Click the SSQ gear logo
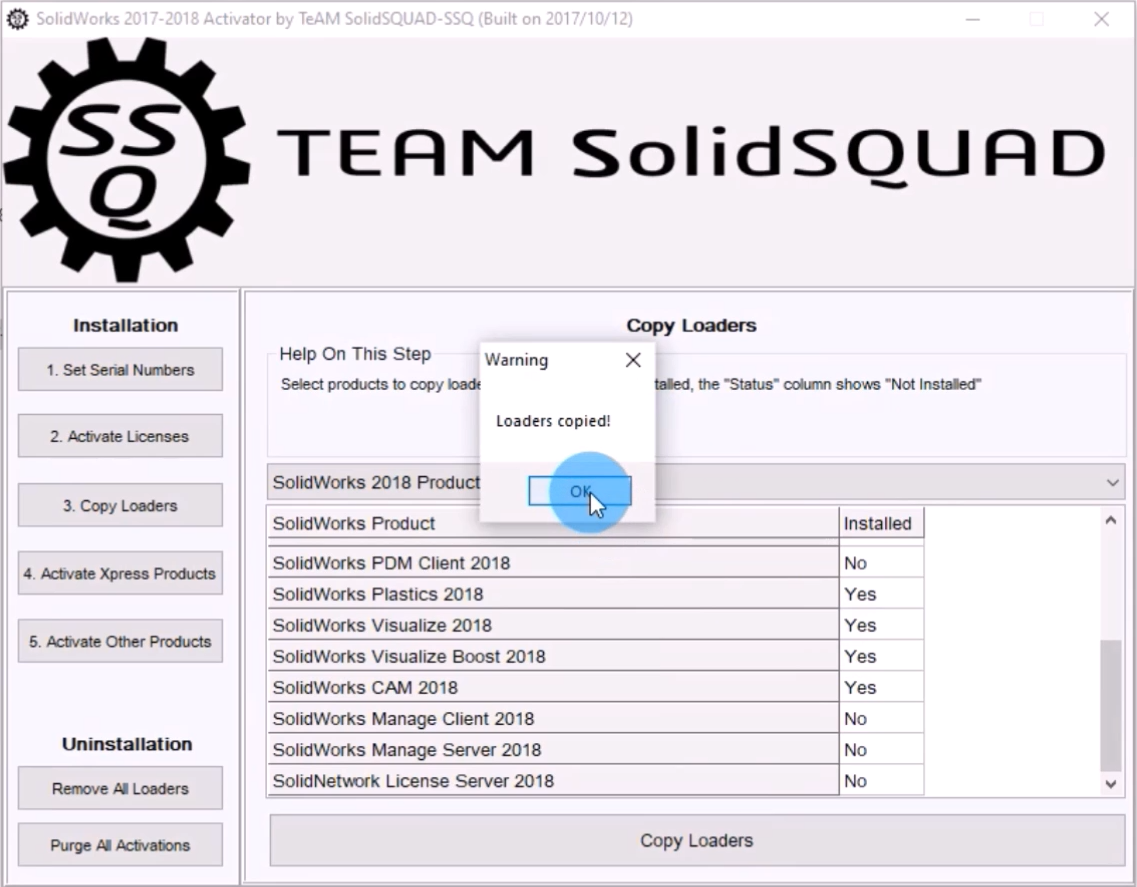 [x=125, y=160]
